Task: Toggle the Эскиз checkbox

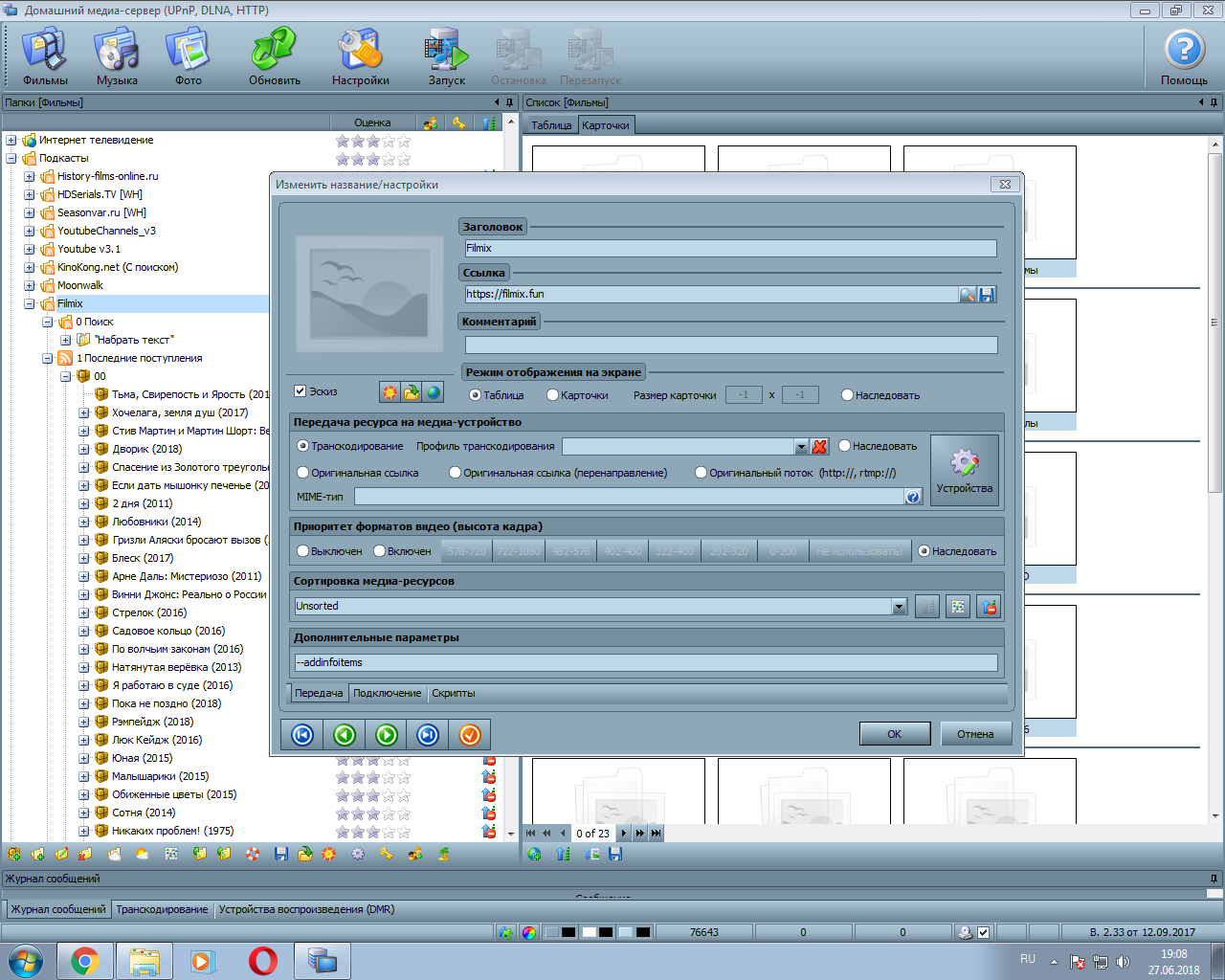Action: (x=301, y=391)
